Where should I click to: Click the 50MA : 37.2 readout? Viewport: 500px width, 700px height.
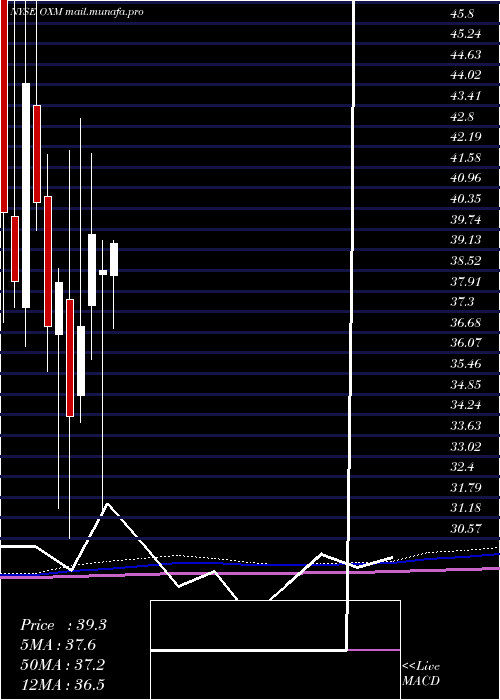pyautogui.click(x=63, y=665)
